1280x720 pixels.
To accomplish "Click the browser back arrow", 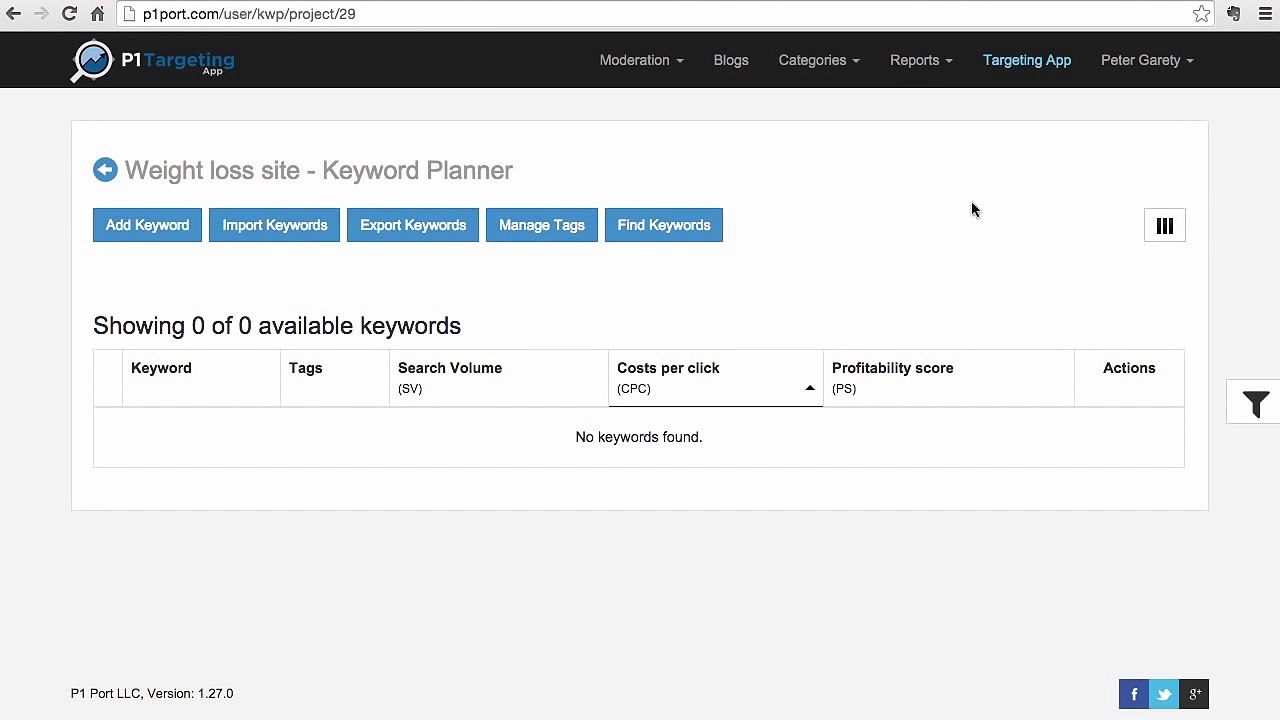I will click(14, 14).
